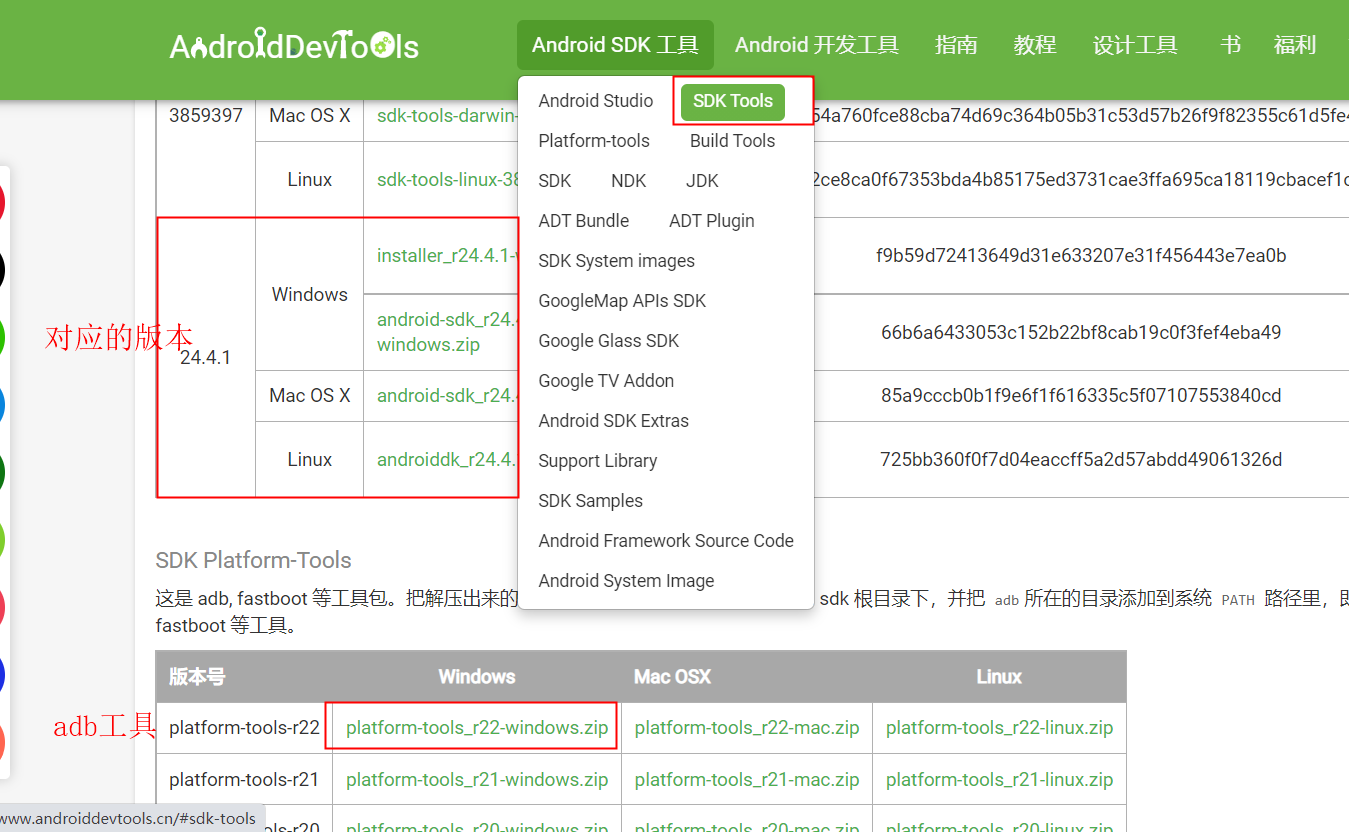Click hash f9b59d72413649d31e633207e31f456443e7ea0b

coord(1081,256)
